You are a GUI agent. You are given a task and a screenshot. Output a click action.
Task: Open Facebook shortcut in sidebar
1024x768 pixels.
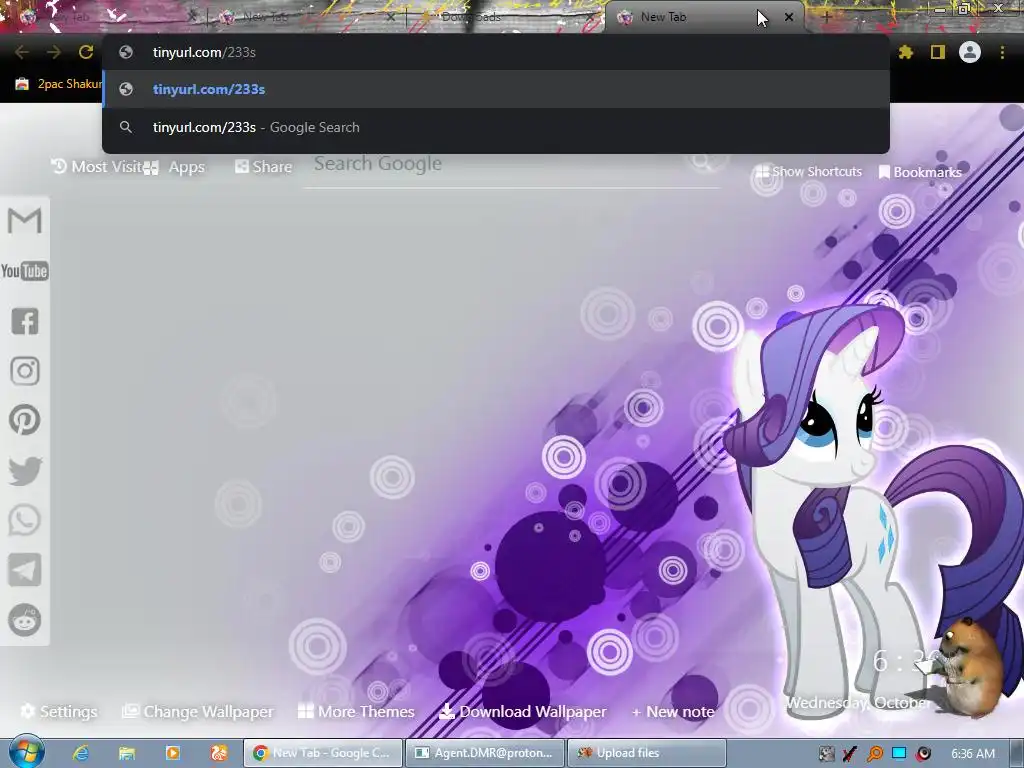pos(25,321)
